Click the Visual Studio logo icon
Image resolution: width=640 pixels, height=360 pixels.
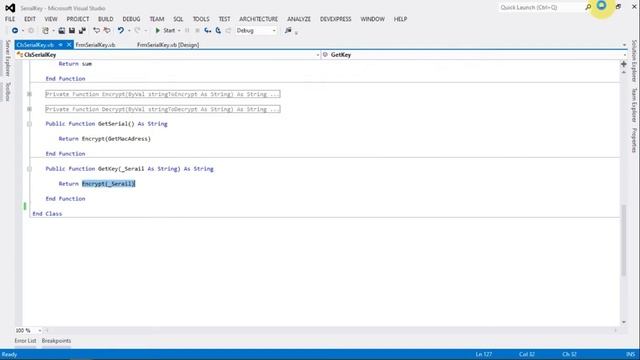click(10, 8)
